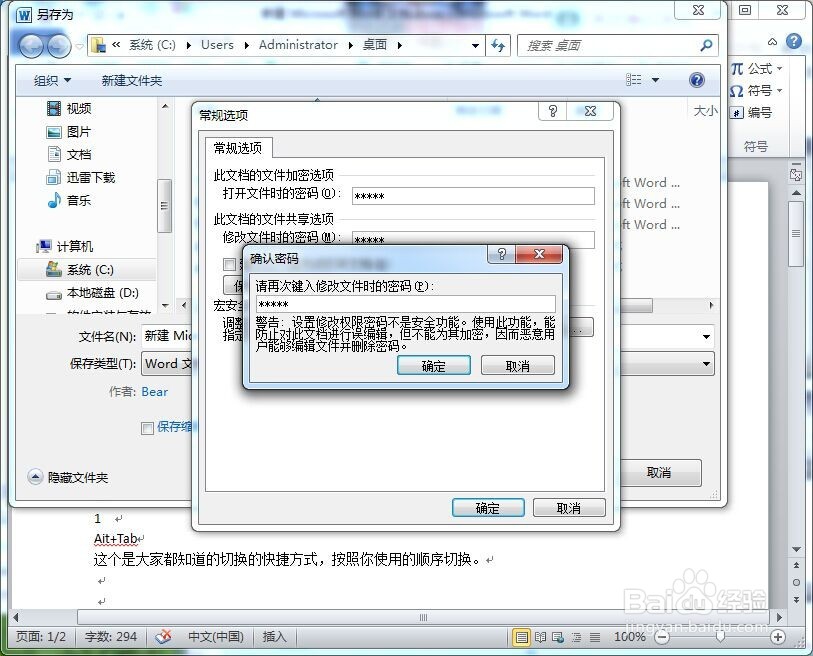Select the 常规选项 tab
Screen dimensions: 813x656
coord(238,148)
